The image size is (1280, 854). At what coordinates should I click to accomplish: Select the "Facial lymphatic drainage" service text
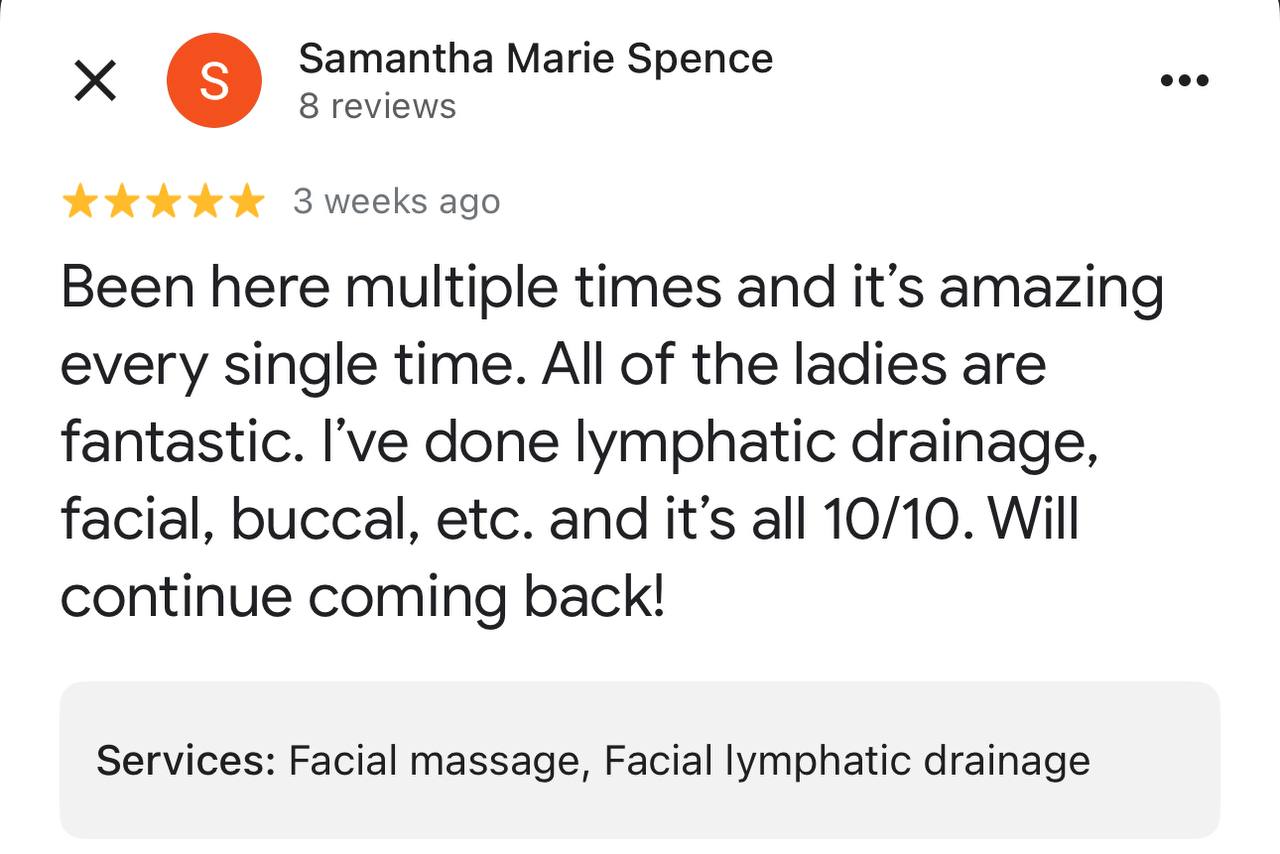(846, 761)
